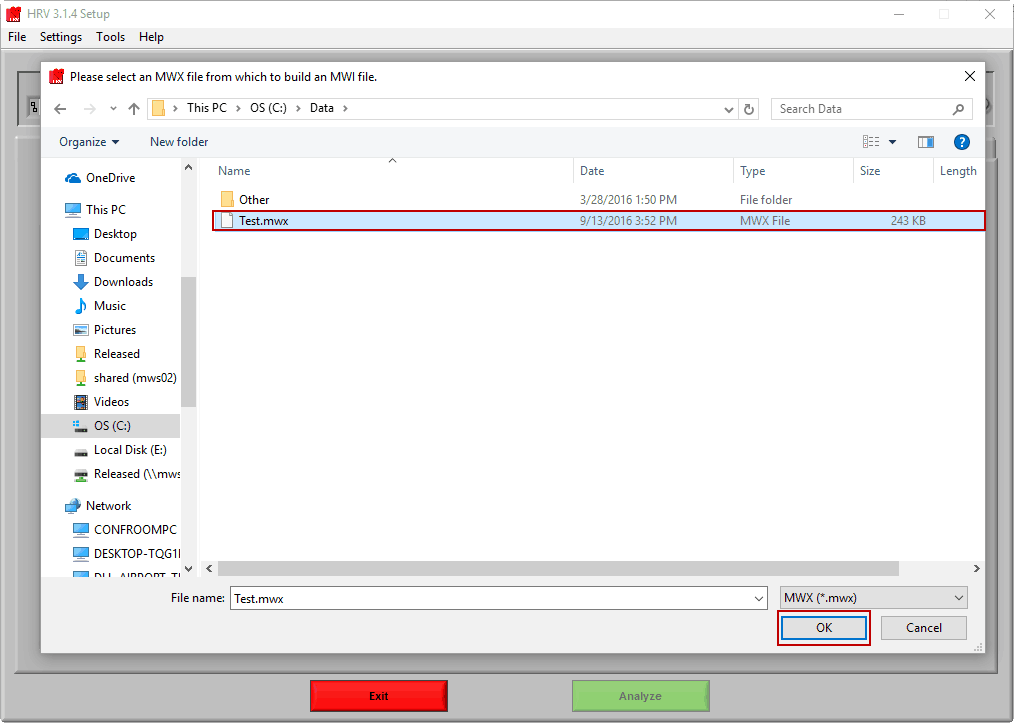The height and width of the screenshot is (723, 1014).
Task: Click the '3/28/2016 1:50 PM' date
Action: pos(628,200)
